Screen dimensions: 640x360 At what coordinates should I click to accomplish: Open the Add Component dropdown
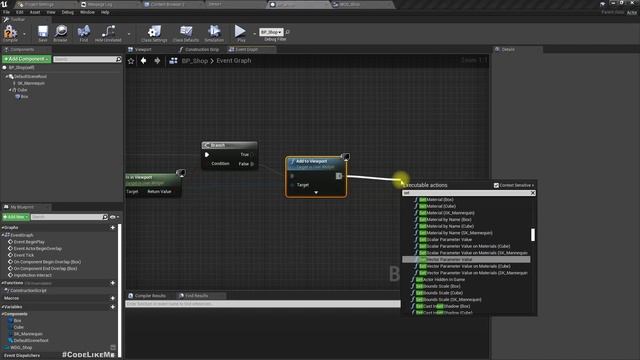click(x=27, y=59)
